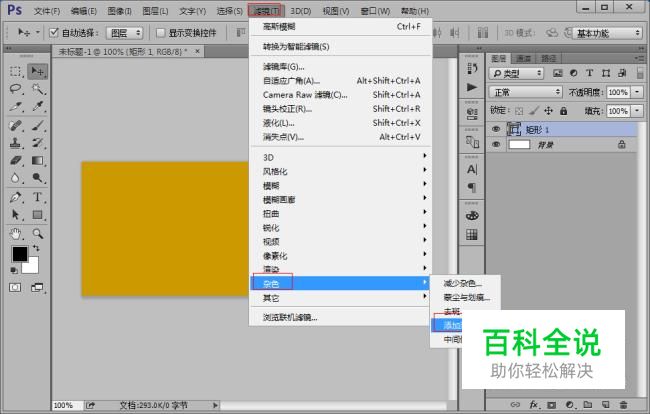
Task: Enable the 显示变换控件 checkbox
Action: click(x=160, y=32)
